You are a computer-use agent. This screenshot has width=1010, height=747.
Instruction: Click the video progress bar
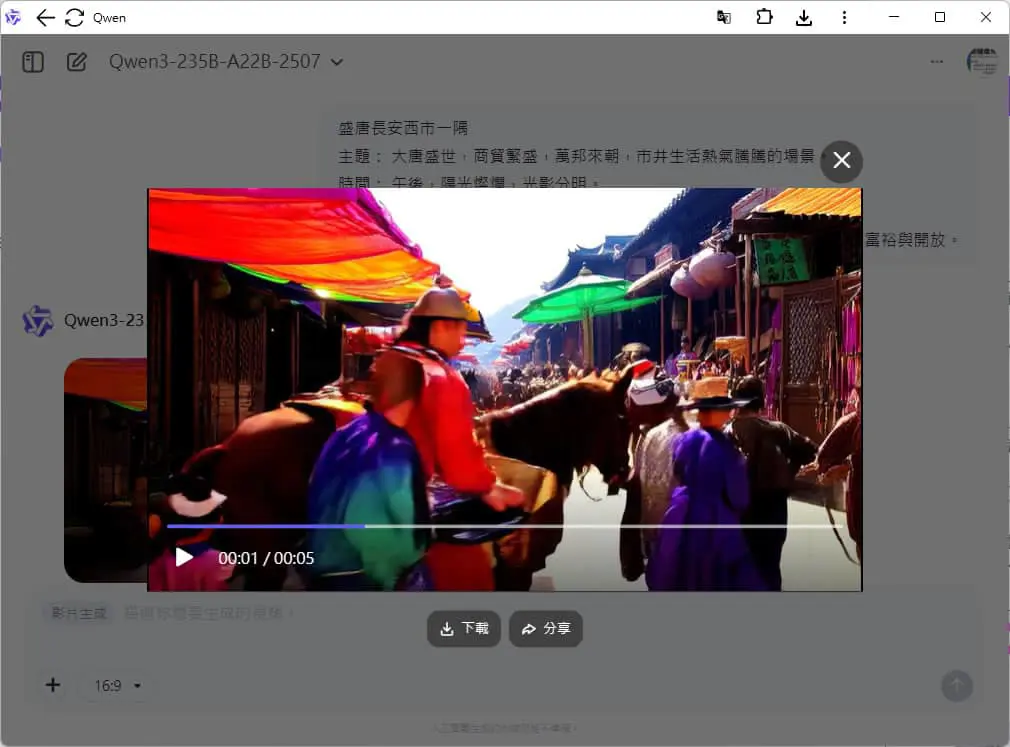(x=504, y=526)
